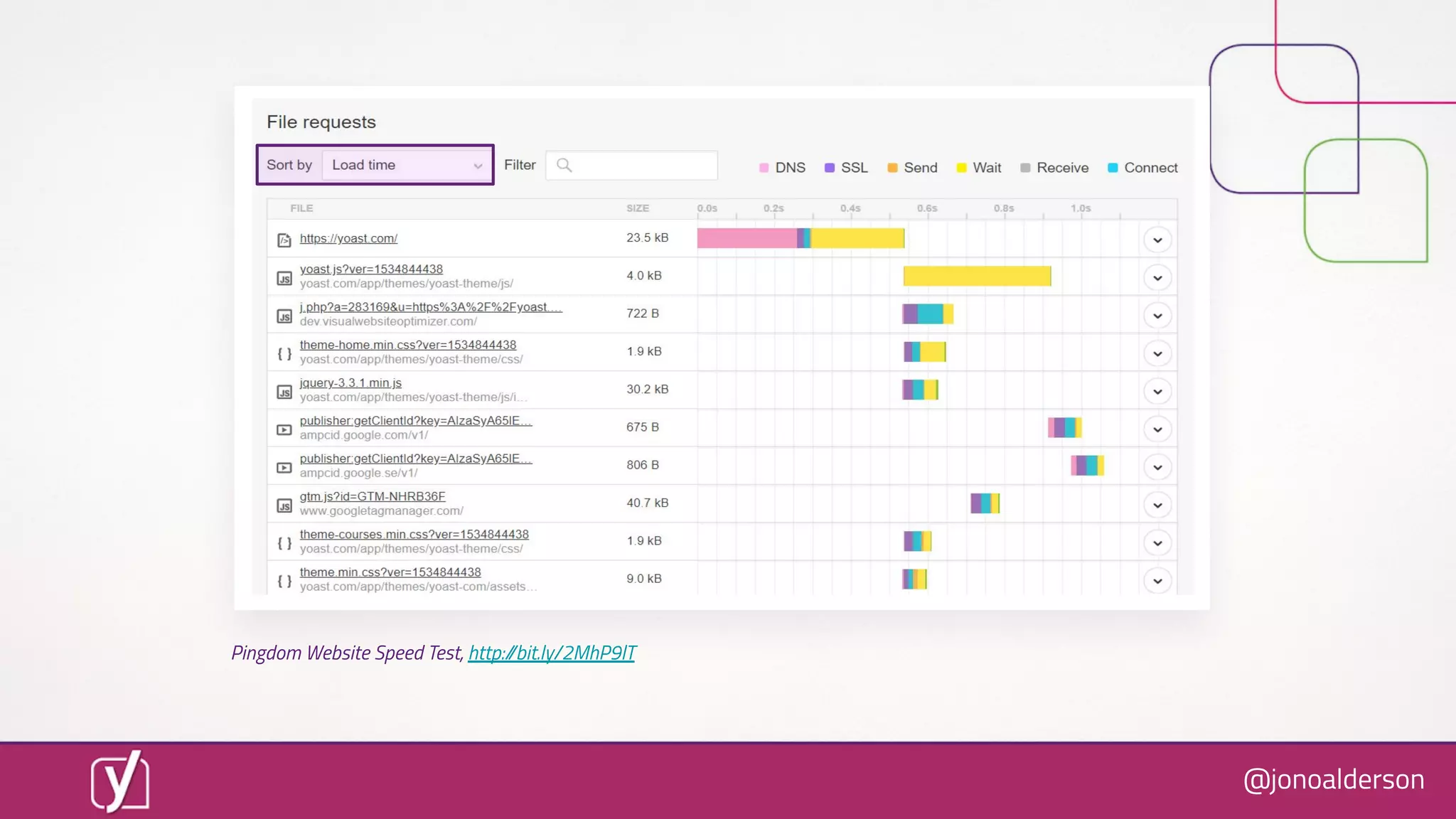Open the https://yoast.com/ file link
This screenshot has height=819, width=1456.
tap(348, 238)
